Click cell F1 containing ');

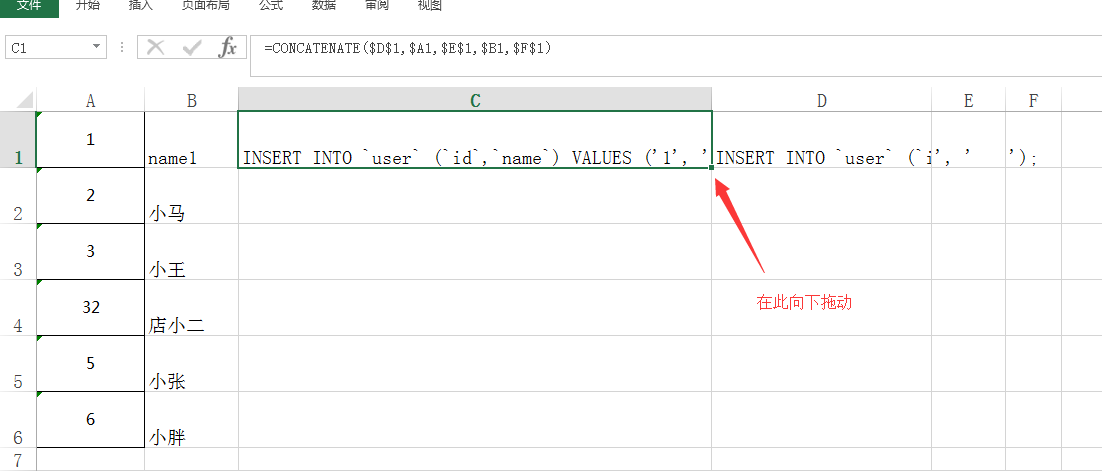point(1033,140)
